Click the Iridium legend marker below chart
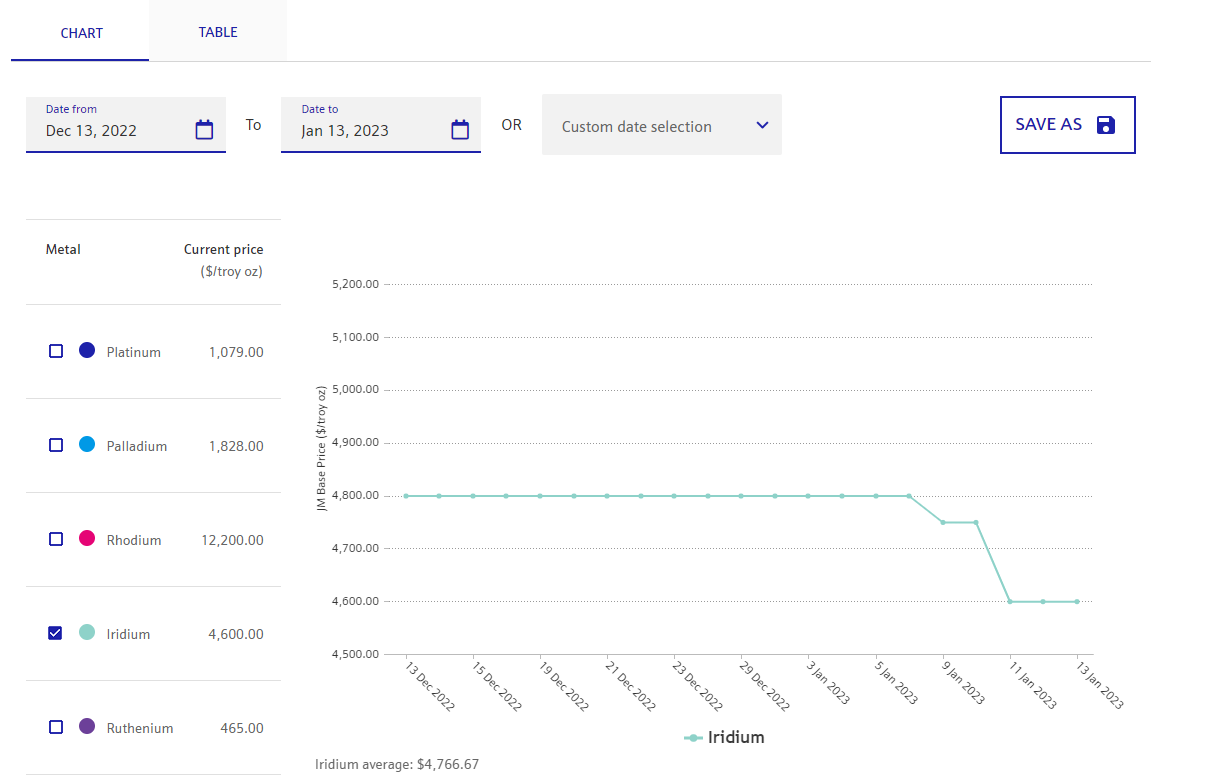The image size is (1221, 783). (693, 738)
